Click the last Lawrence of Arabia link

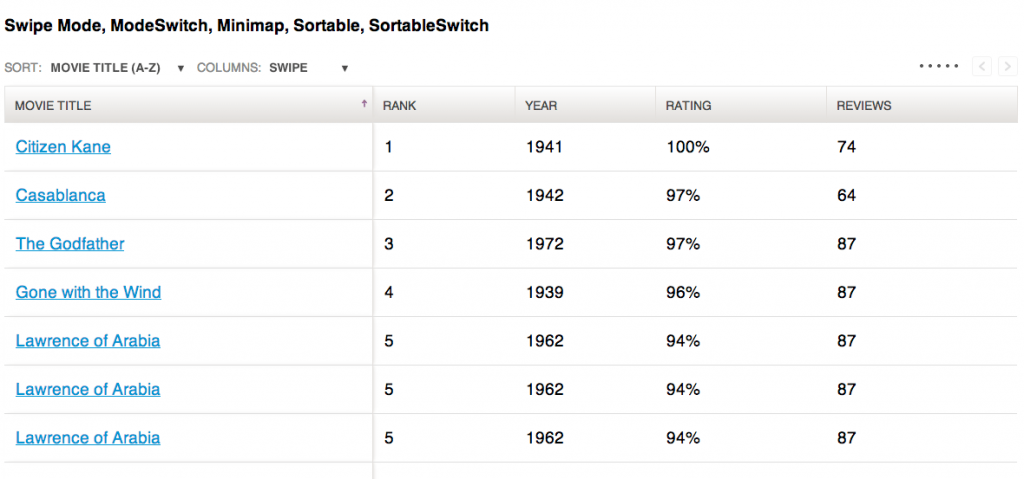88,437
